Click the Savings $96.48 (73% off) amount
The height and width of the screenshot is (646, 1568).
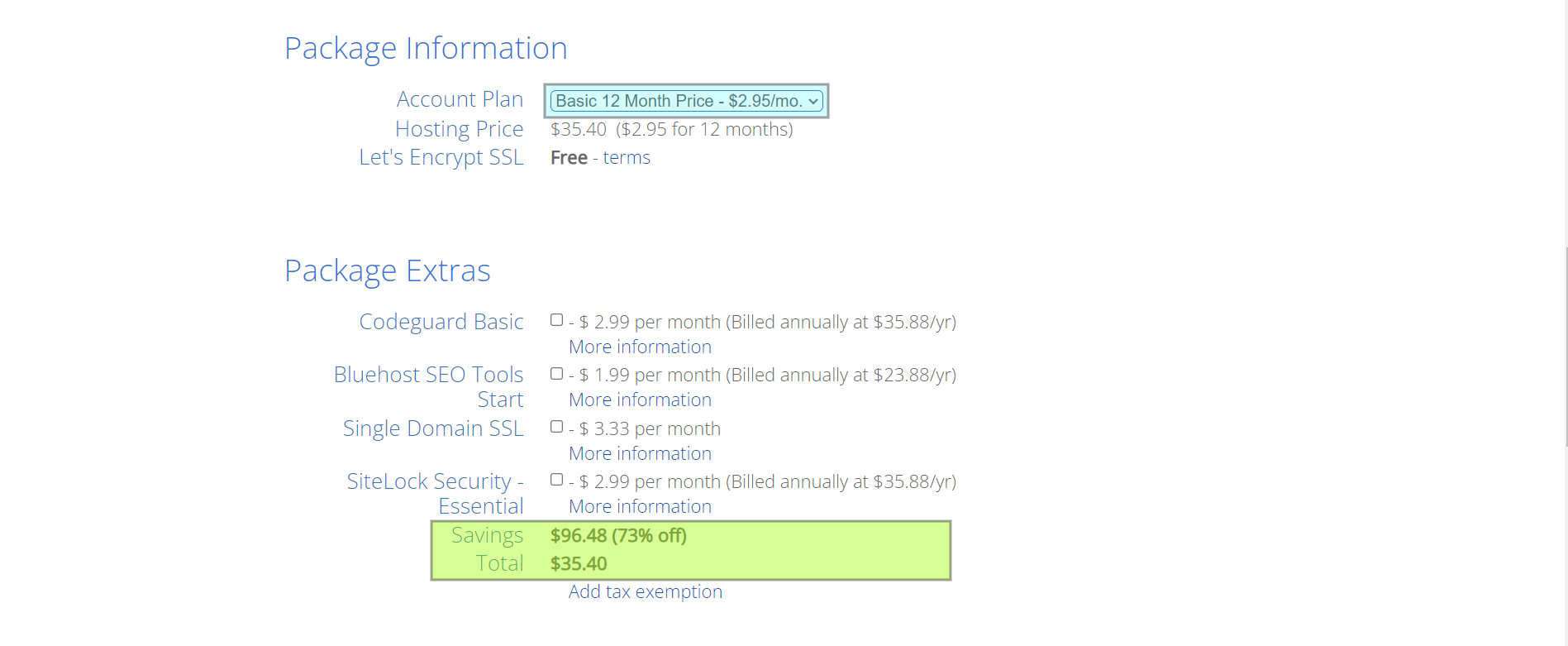618,535
